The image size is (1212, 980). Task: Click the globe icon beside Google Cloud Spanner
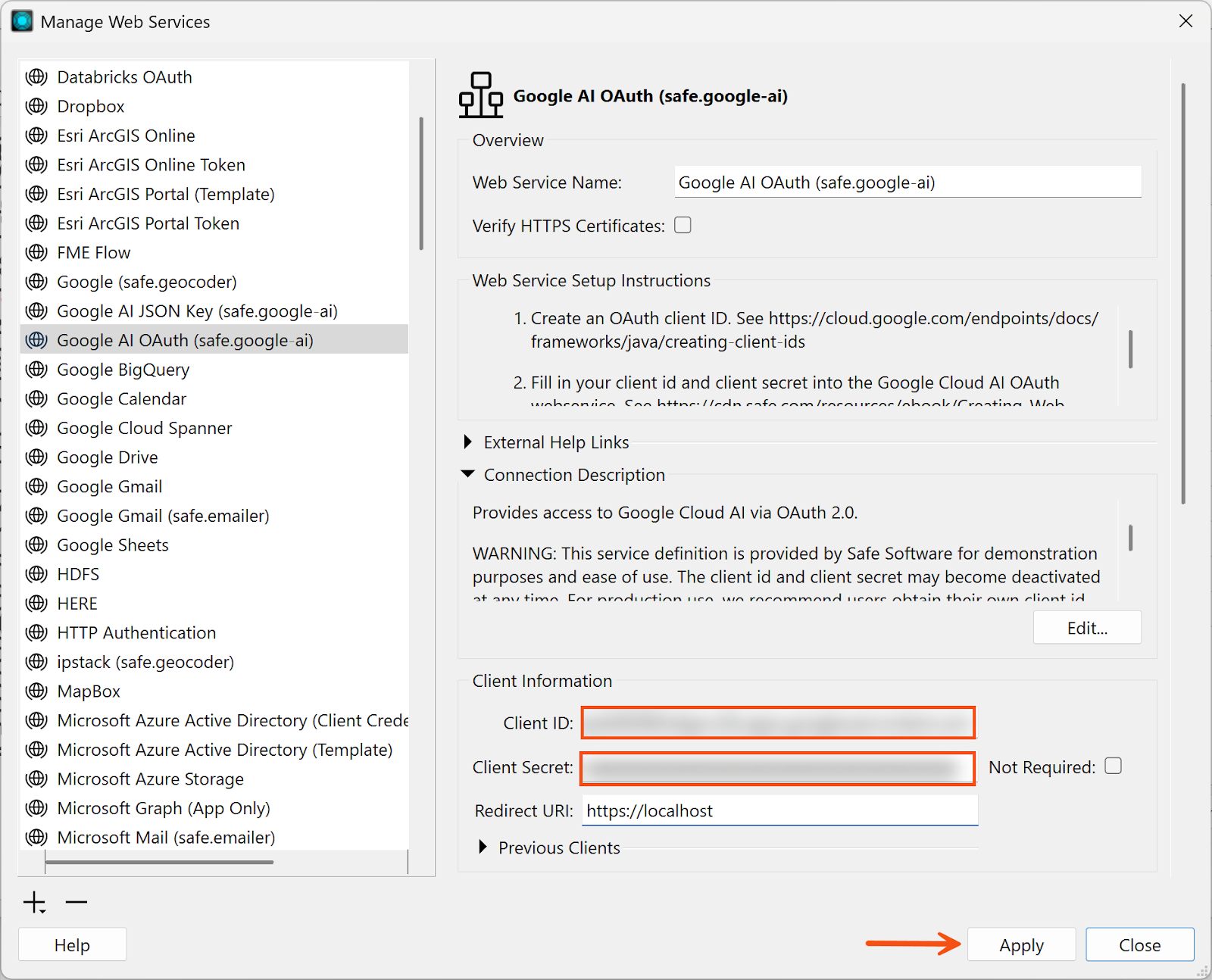click(36, 428)
